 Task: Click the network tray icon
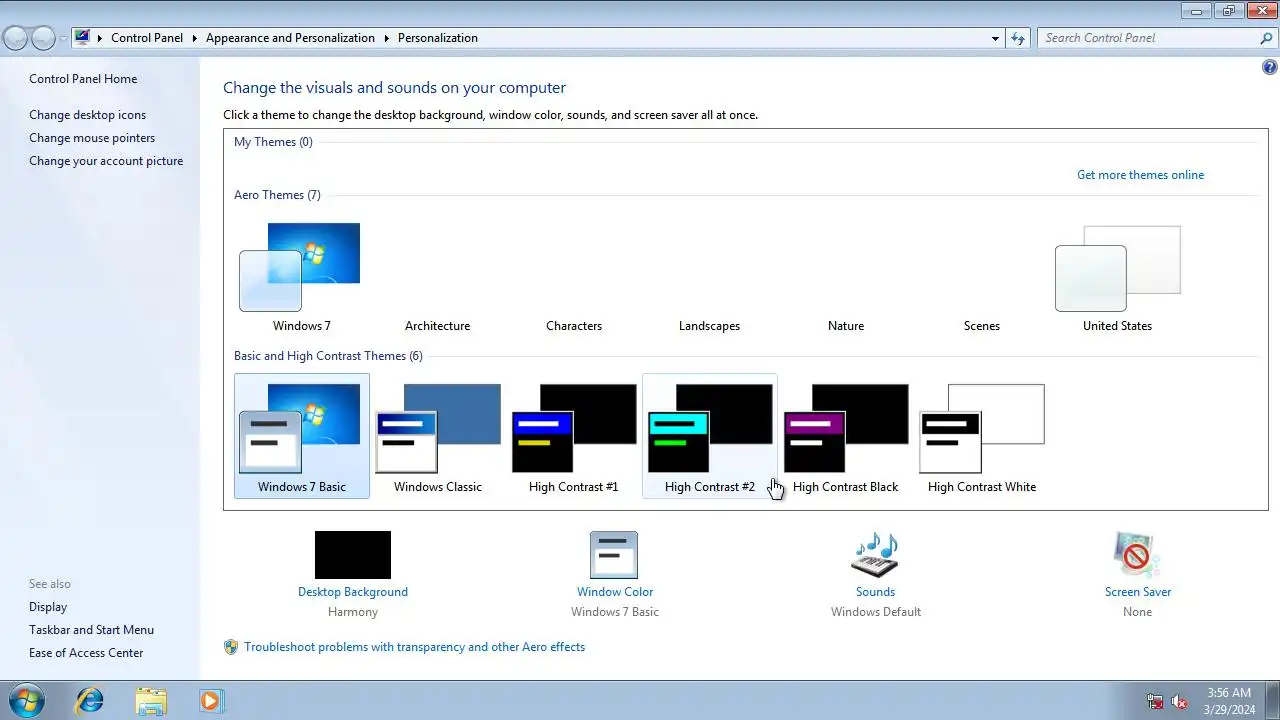tap(1155, 701)
